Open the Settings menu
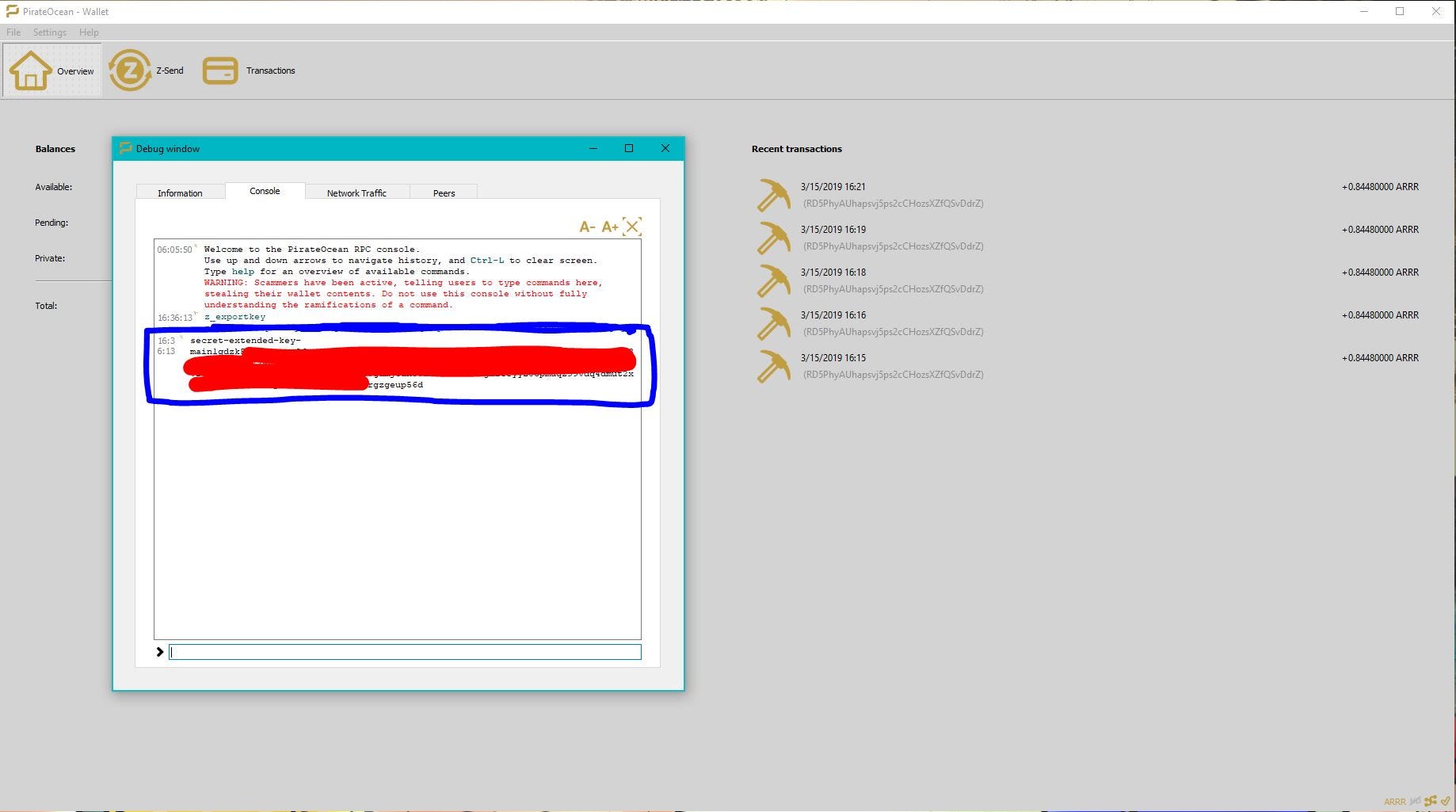The image size is (1456, 812). pos(50,32)
